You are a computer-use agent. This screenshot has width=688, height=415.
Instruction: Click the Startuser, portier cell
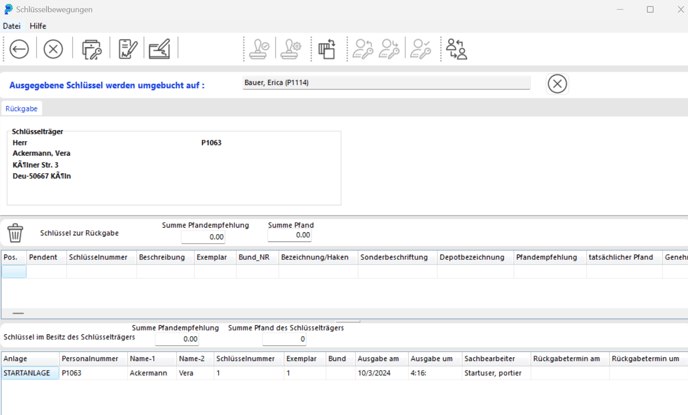pyautogui.click(x=497, y=373)
